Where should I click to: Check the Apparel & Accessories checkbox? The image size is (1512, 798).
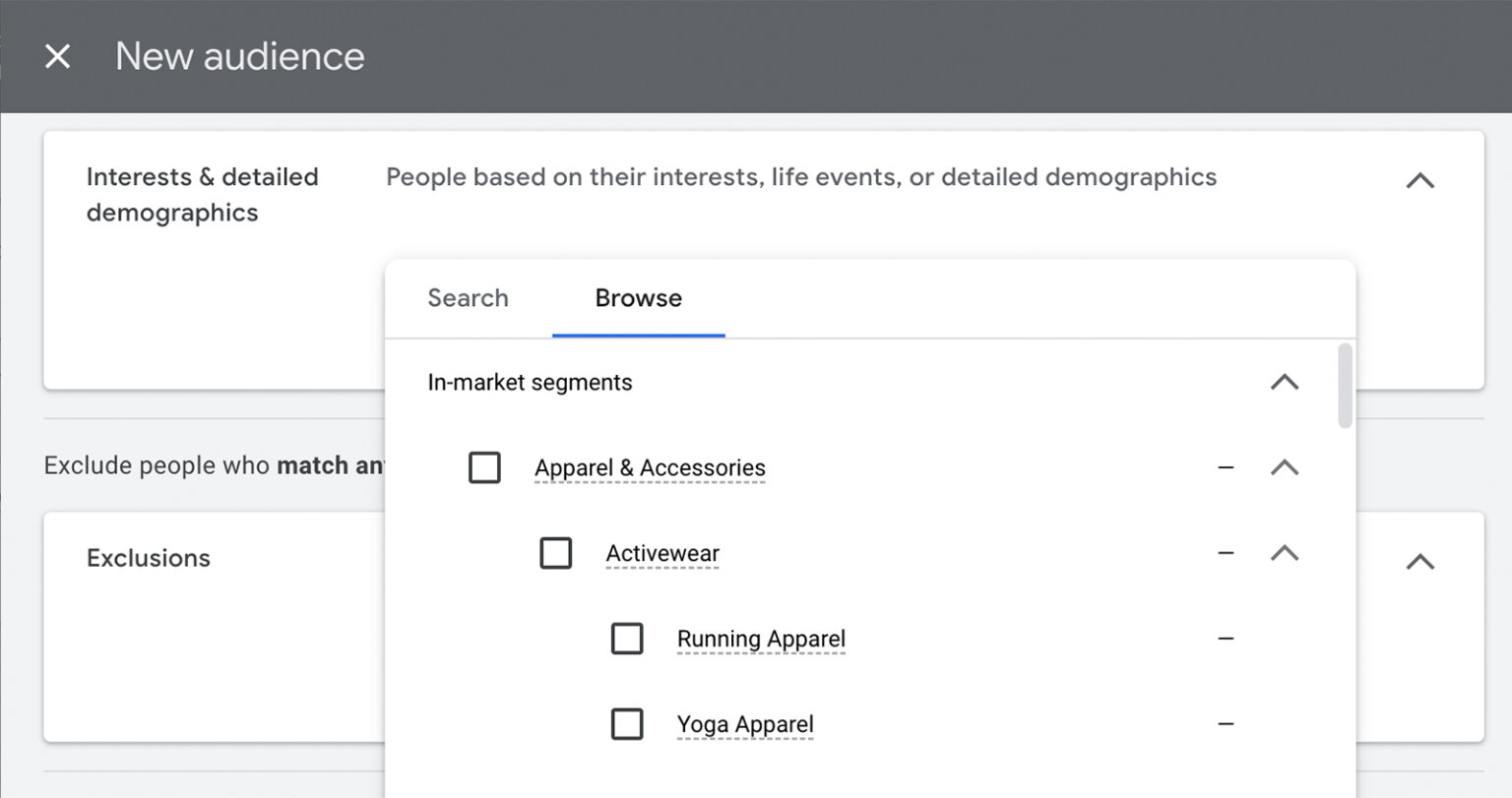coord(484,467)
